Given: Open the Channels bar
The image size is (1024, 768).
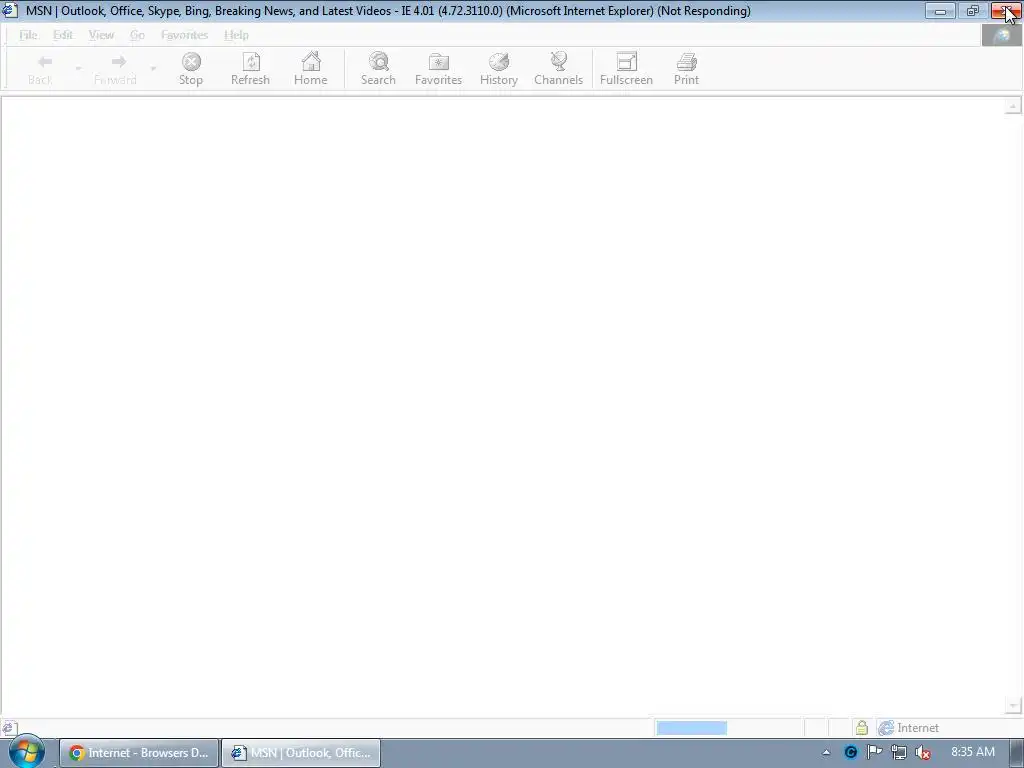Looking at the screenshot, I should (x=558, y=69).
